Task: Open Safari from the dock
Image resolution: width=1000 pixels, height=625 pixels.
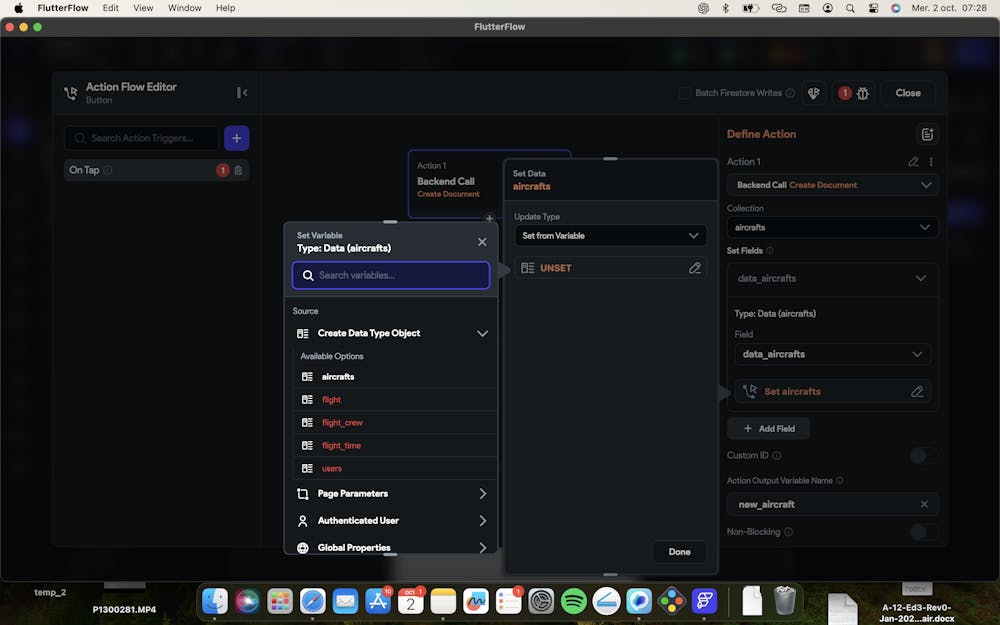Action: point(312,601)
